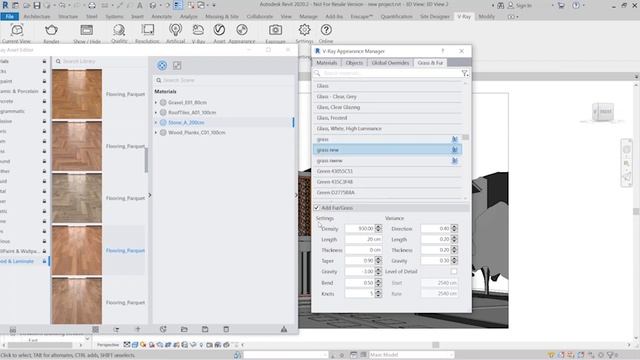Screen dimensions: 640x360
Task: Click the Search Library field
Action: (x=99, y=61)
